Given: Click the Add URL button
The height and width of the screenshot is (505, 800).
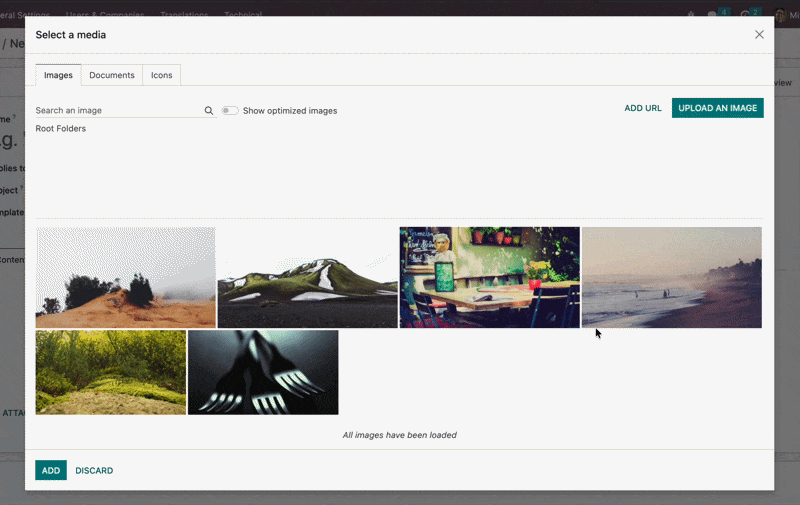Looking at the screenshot, I should pyautogui.click(x=643, y=108).
